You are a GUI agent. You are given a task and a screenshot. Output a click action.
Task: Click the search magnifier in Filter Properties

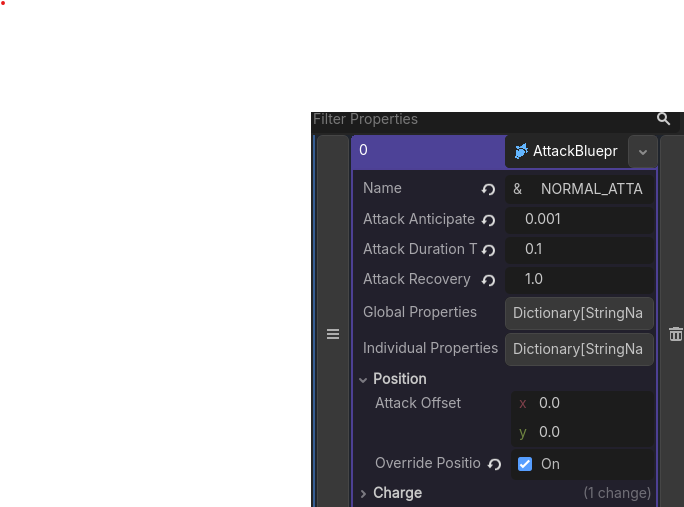pos(663,119)
